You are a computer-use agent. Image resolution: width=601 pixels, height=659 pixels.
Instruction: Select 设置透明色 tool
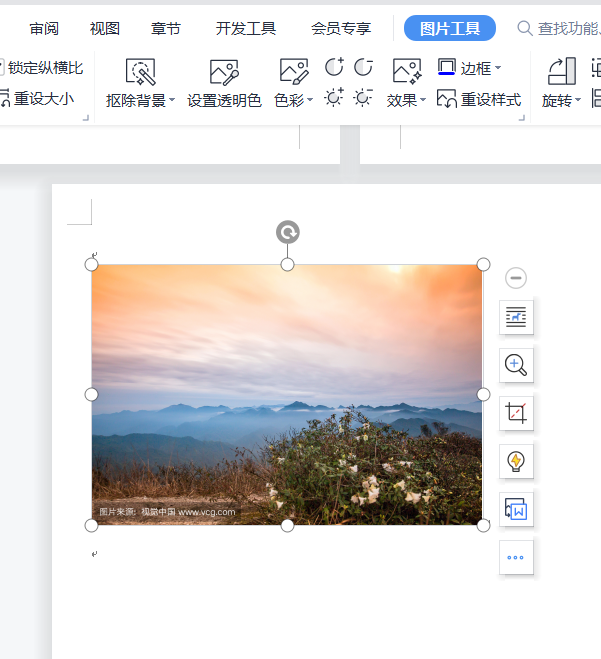pos(224,84)
